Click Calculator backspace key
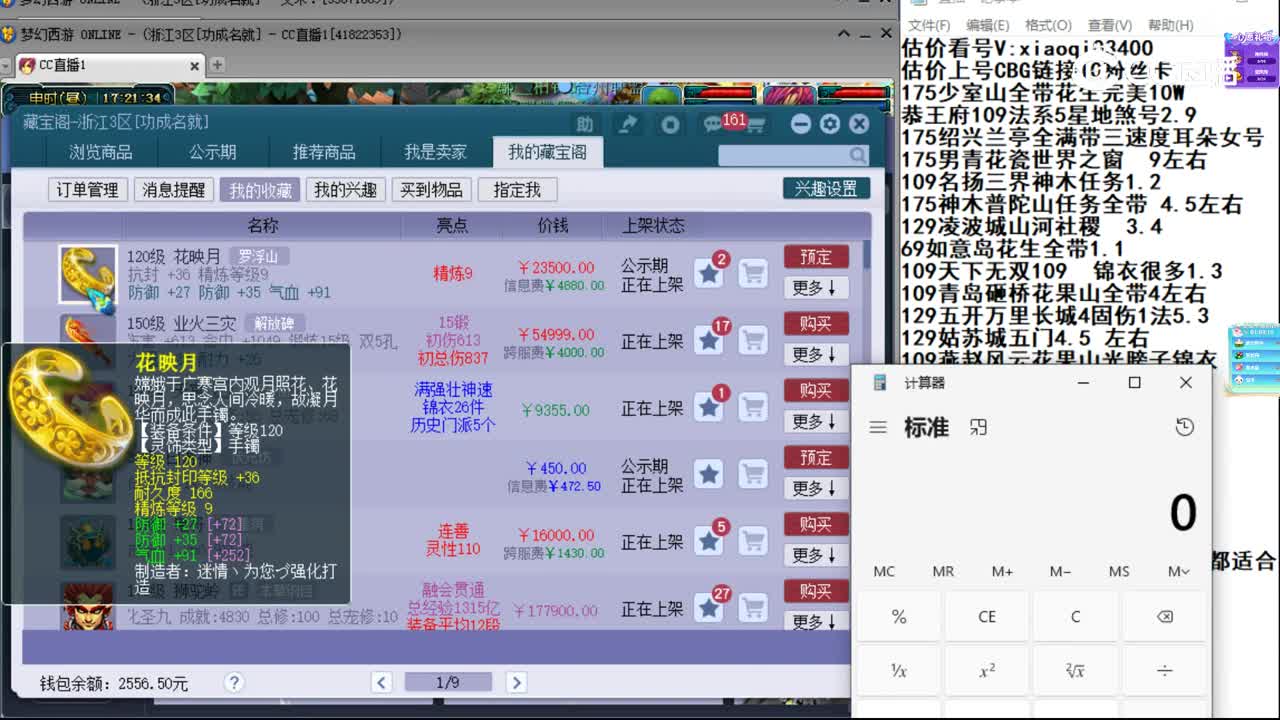Image resolution: width=1280 pixels, height=720 pixels. tap(1164, 617)
